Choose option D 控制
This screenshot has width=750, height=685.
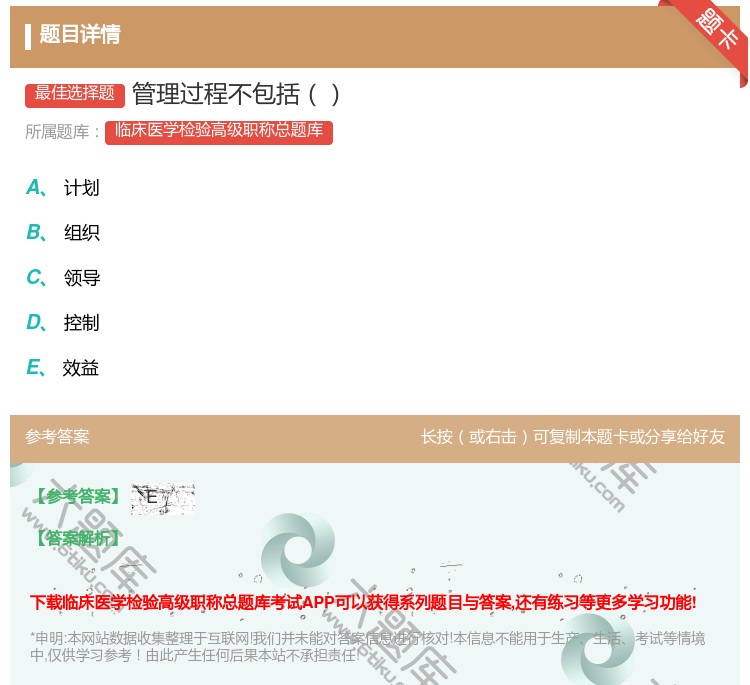tap(63, 322)
